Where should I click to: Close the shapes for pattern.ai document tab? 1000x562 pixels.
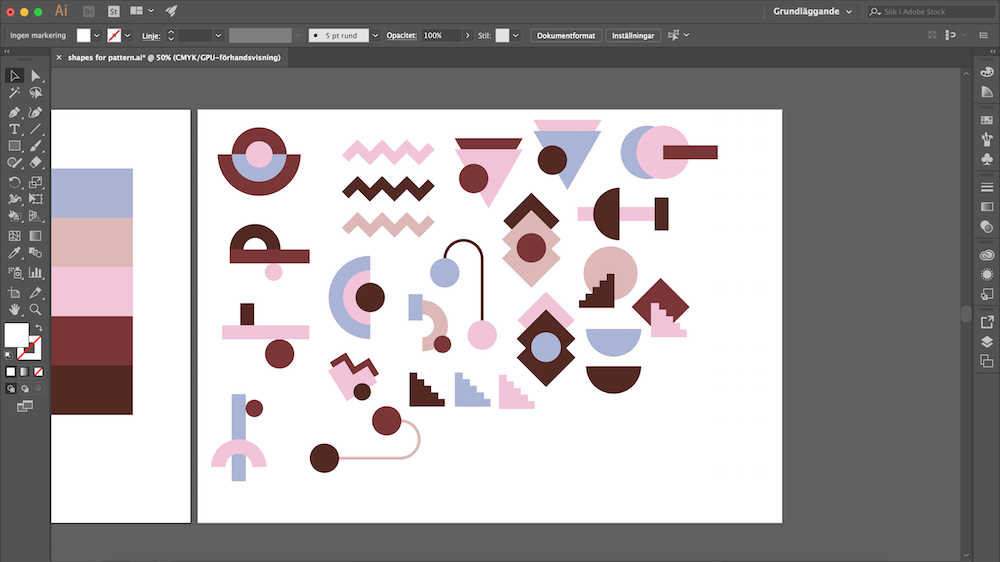(x=59, y=57)
